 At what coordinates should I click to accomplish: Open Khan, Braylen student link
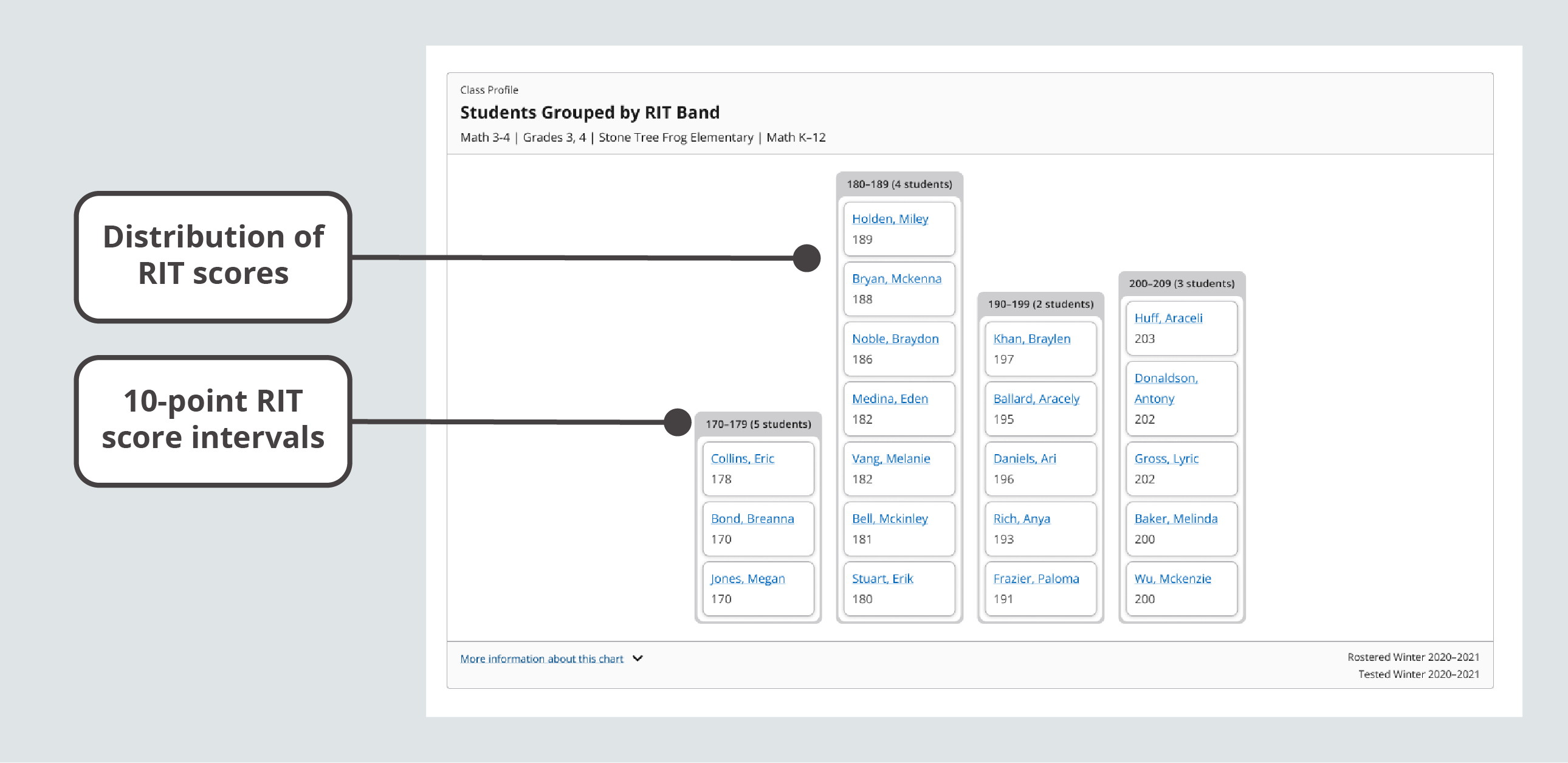(x=1031, y=339)
